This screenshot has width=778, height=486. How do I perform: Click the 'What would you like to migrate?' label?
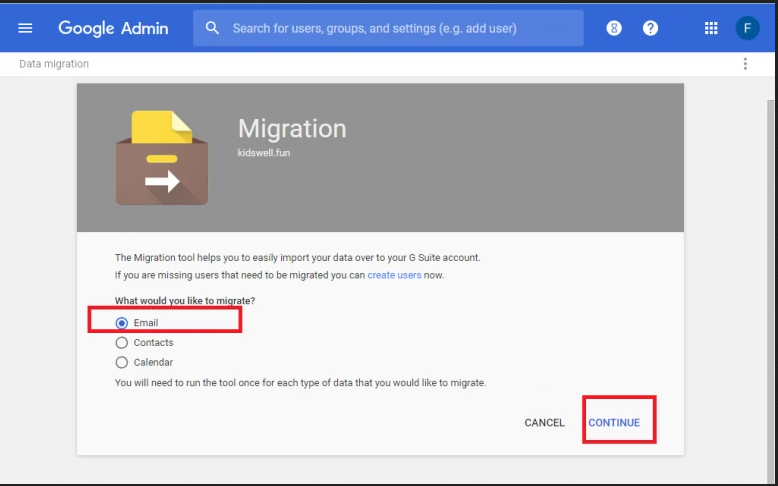pyautogui.click(x=185, y=301)
